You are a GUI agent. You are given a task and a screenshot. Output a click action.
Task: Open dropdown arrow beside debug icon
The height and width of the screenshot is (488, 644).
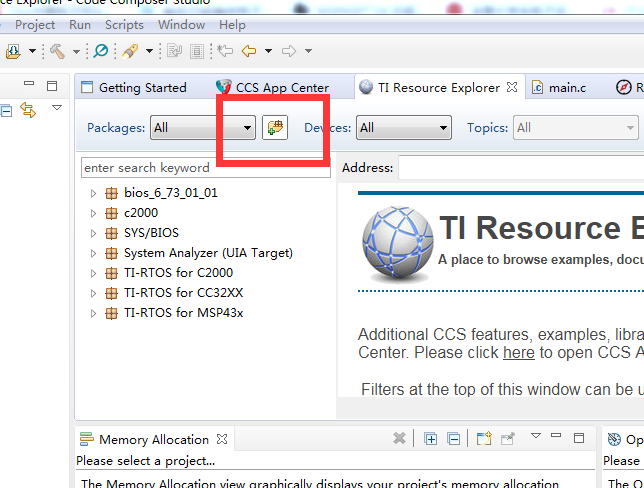click(32, 51)
